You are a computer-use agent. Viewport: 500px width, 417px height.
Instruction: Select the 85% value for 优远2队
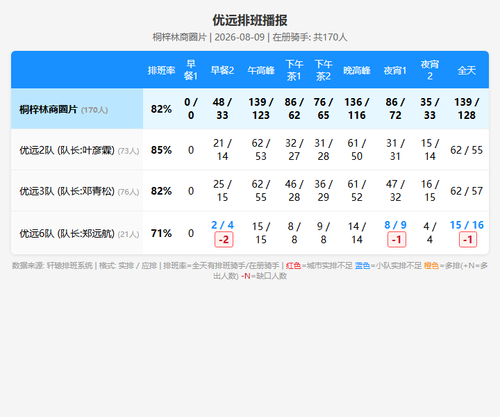(161, 150)
